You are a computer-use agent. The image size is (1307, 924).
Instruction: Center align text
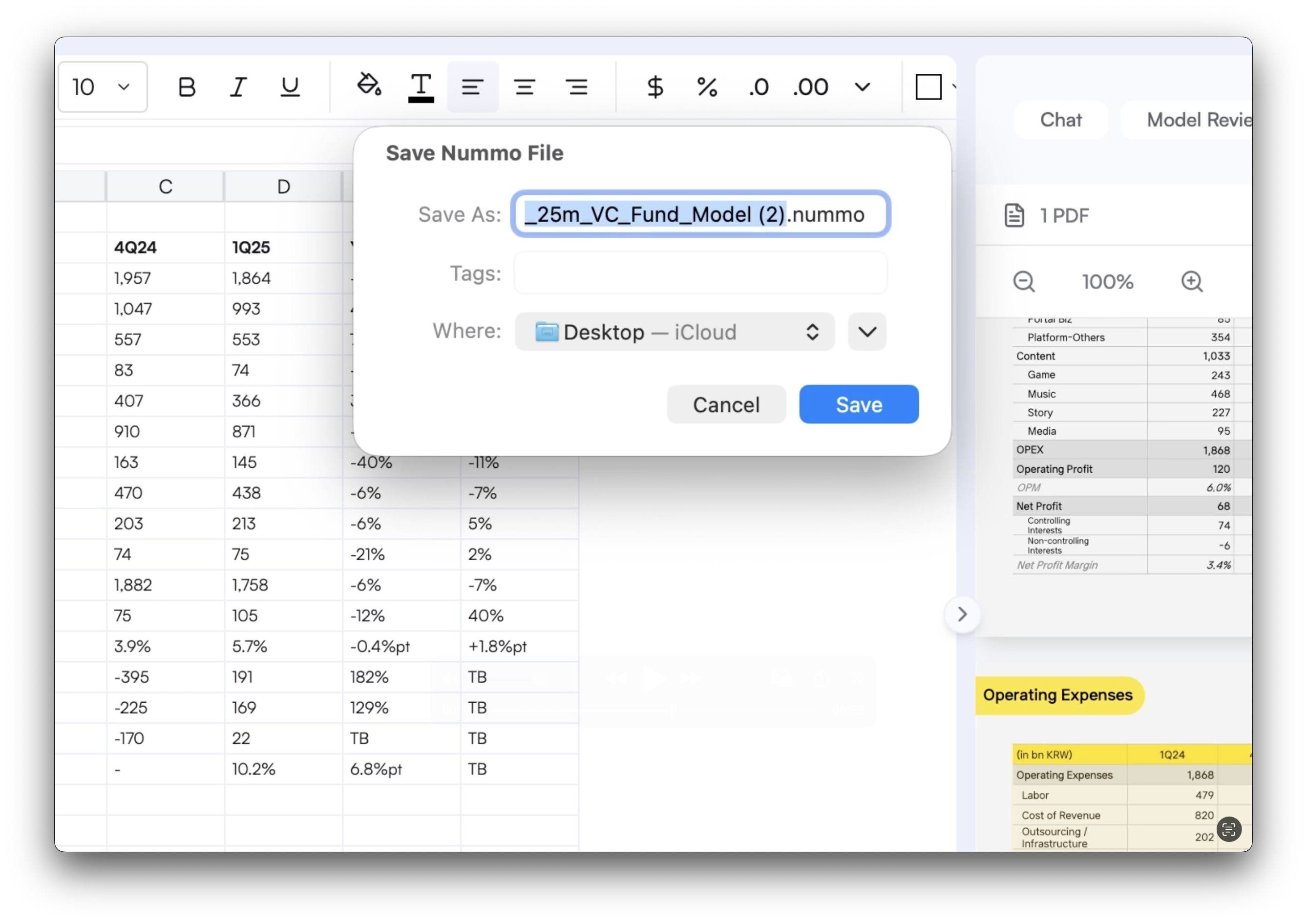click(524, 87)
